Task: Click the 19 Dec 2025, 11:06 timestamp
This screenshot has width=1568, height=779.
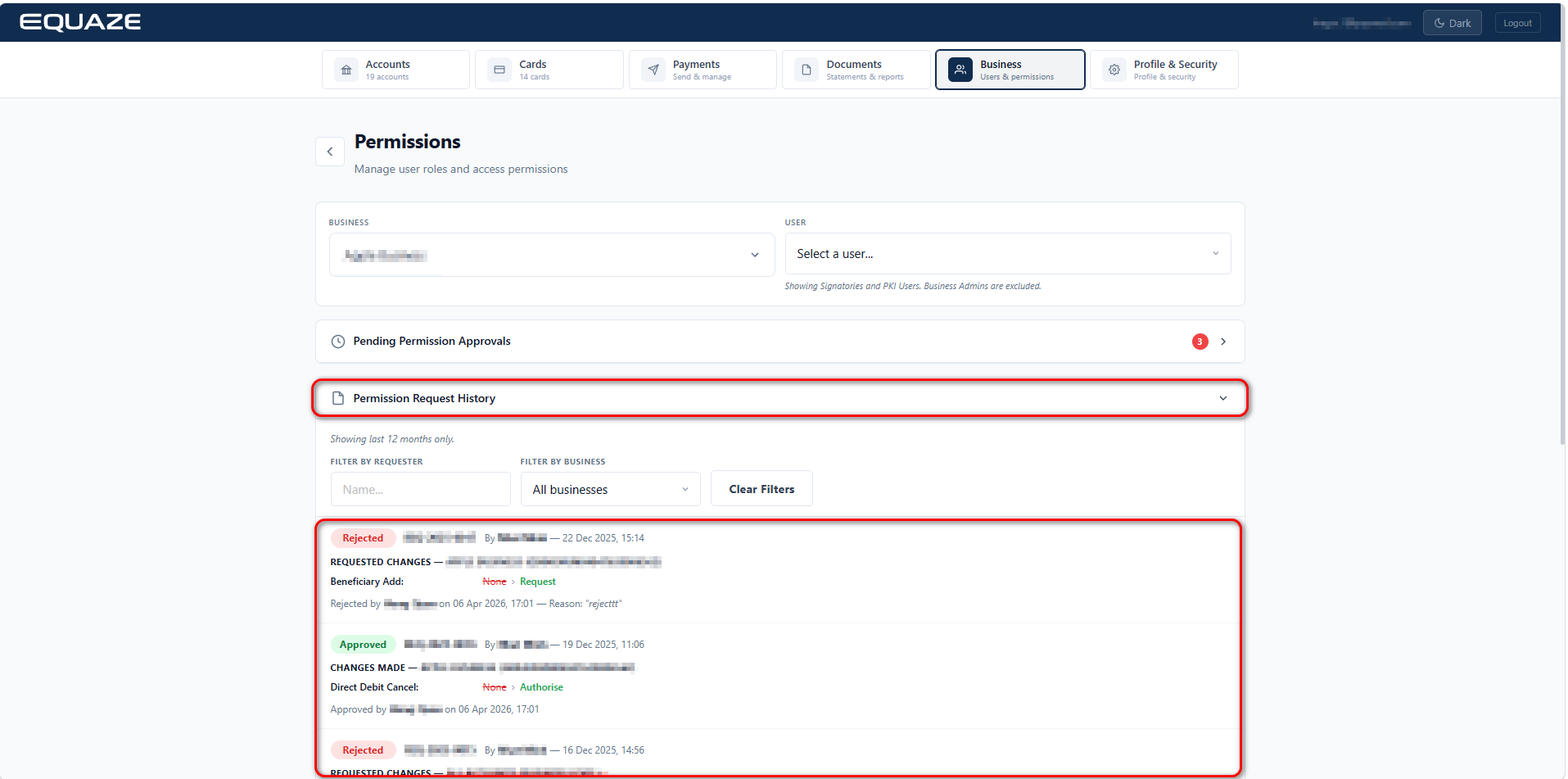Action: point(603,645)
